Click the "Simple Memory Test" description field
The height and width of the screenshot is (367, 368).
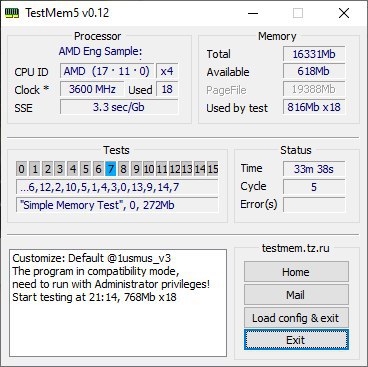(x=117, y=205)
